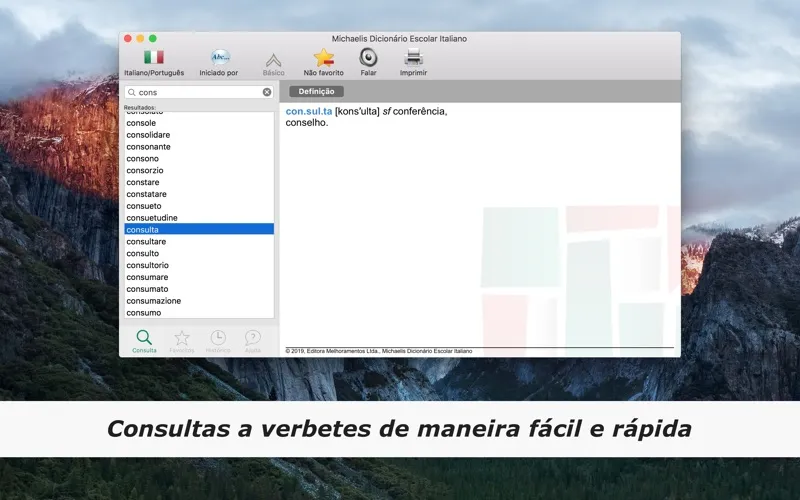Image resolution: width=800 pixels, height=500 pixels.
Task: Click the Básico toolbar icon
Action: pyautogui.click(x=273, y=58)
